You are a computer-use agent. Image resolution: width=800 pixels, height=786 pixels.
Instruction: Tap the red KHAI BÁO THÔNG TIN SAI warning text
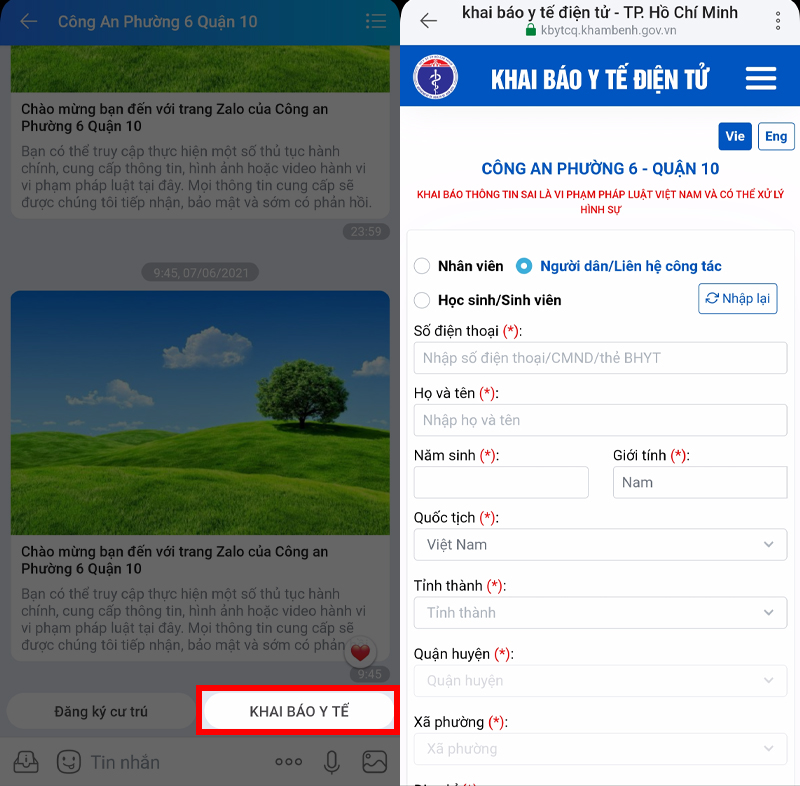(x=601, y=201)
